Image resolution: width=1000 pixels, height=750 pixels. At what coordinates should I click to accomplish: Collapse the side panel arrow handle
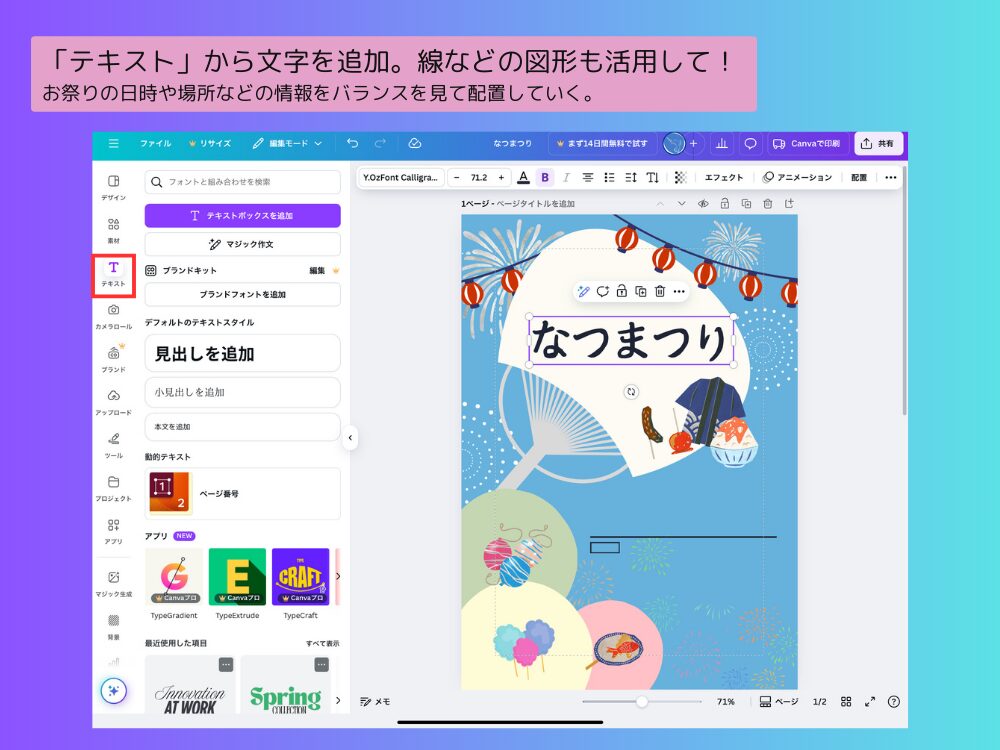350,437
